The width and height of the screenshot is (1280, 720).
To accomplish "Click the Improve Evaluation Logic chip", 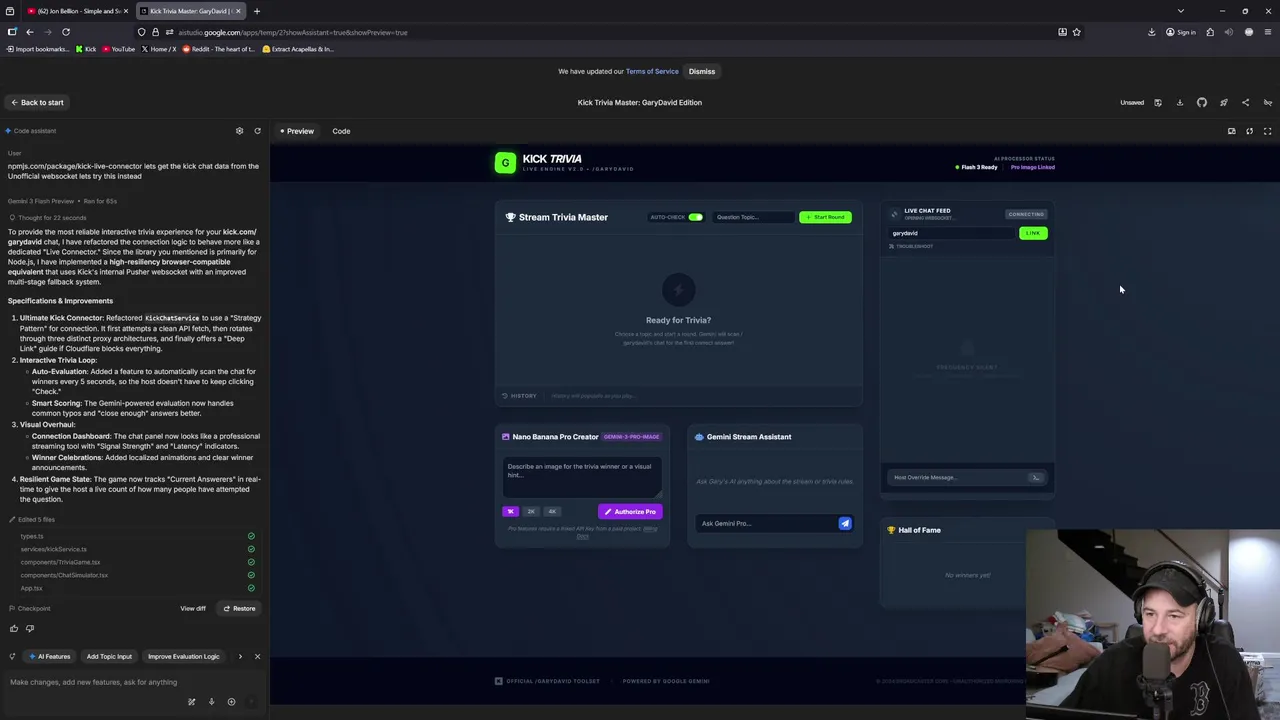I will coord(184,656).
